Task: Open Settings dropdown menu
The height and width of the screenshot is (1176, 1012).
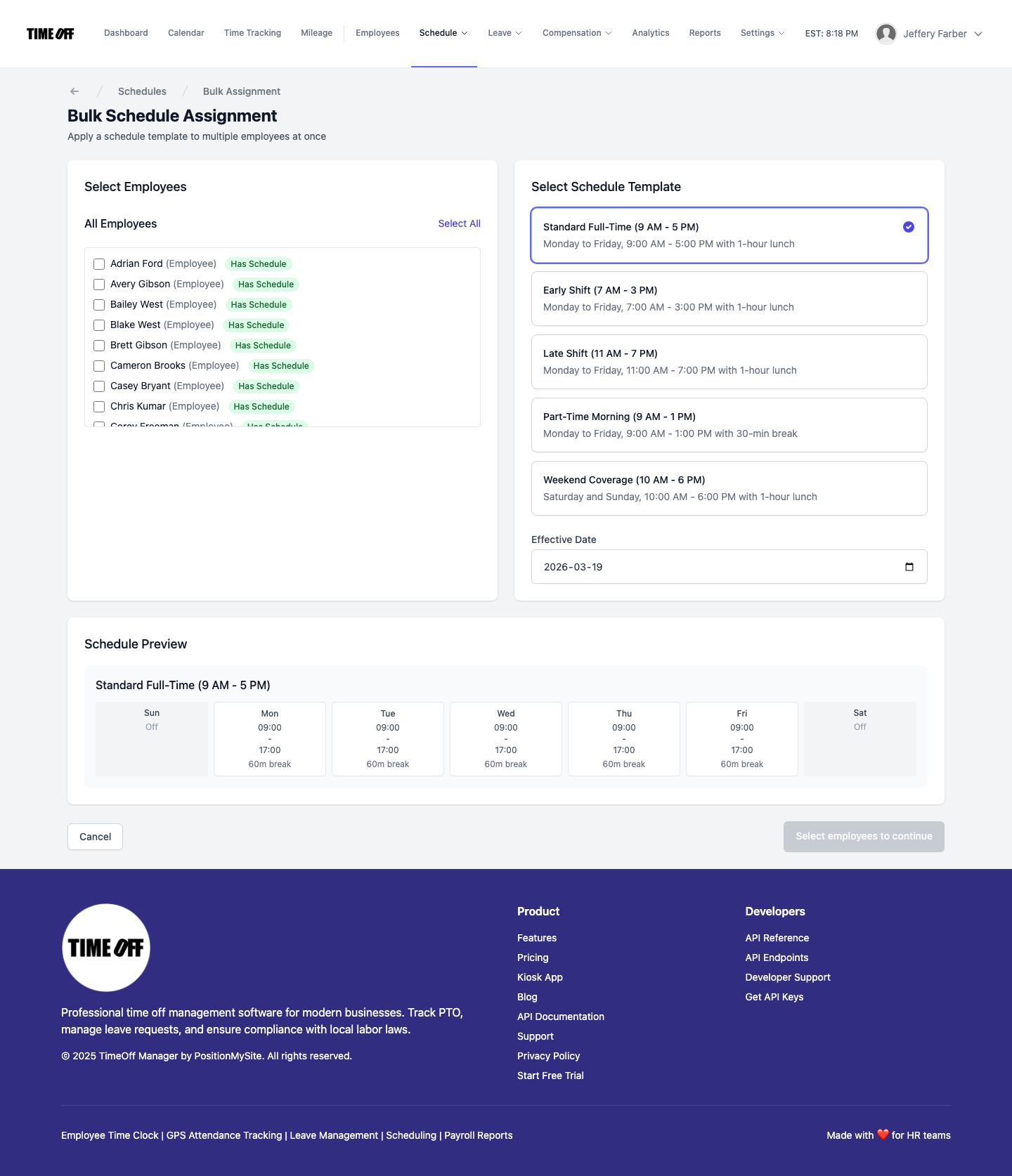Action: click(763, 33)
